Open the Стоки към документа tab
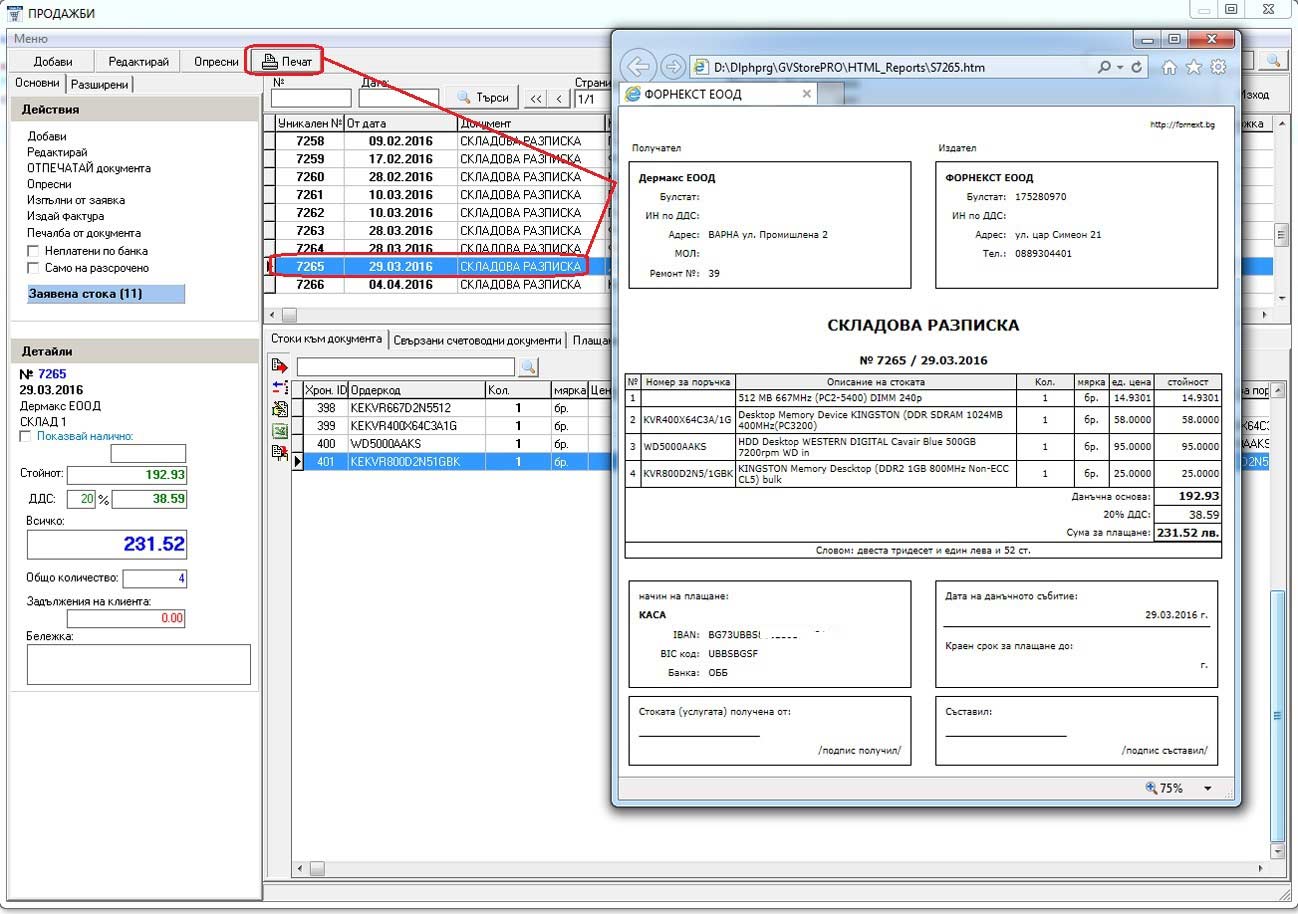This screenshot has width=1298, height=914. 326,339
